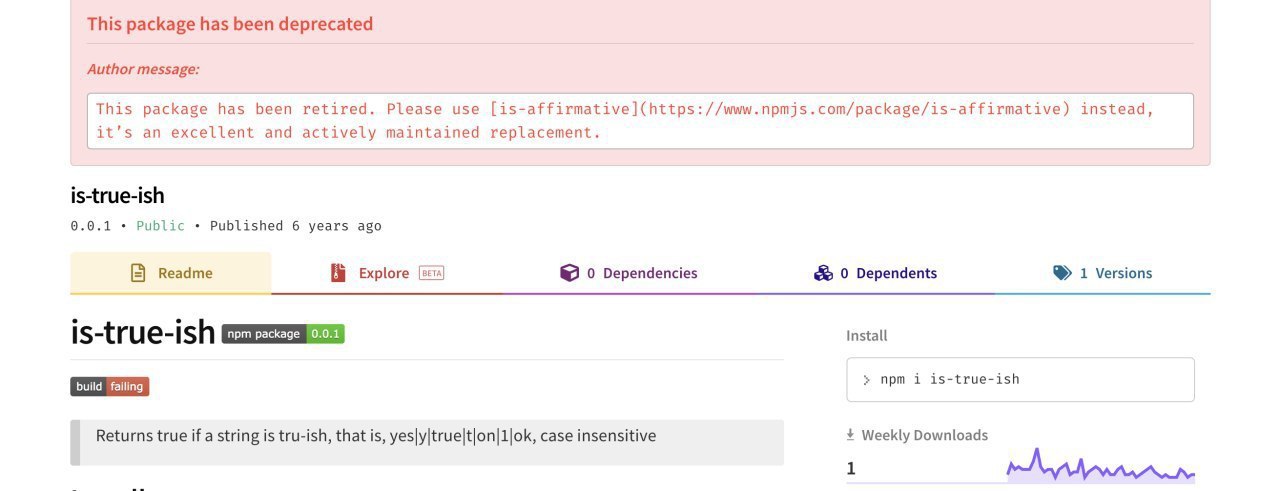Click the 'Returns true if a string' description
The width and height of the screenshot is (1280, 491).
pos(376,436)
